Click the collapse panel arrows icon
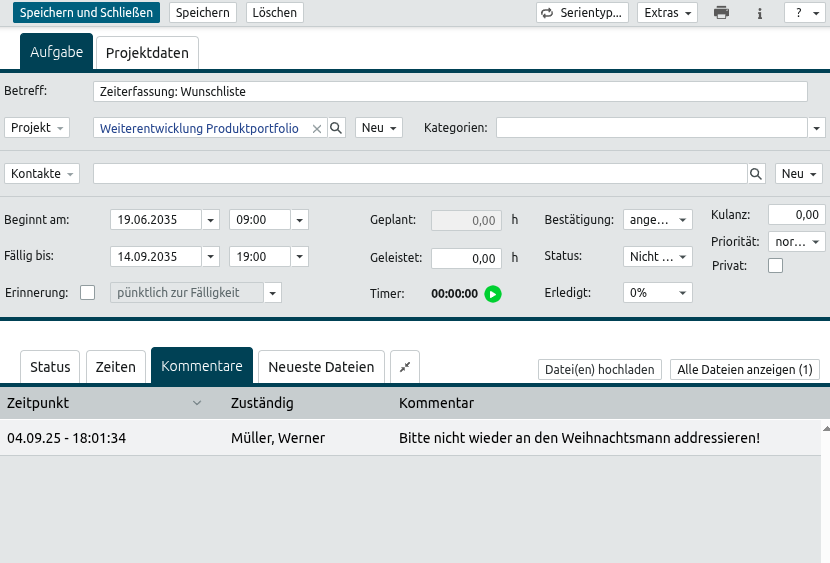The width and height of the screenshot is (830, 563). point(405,367)
